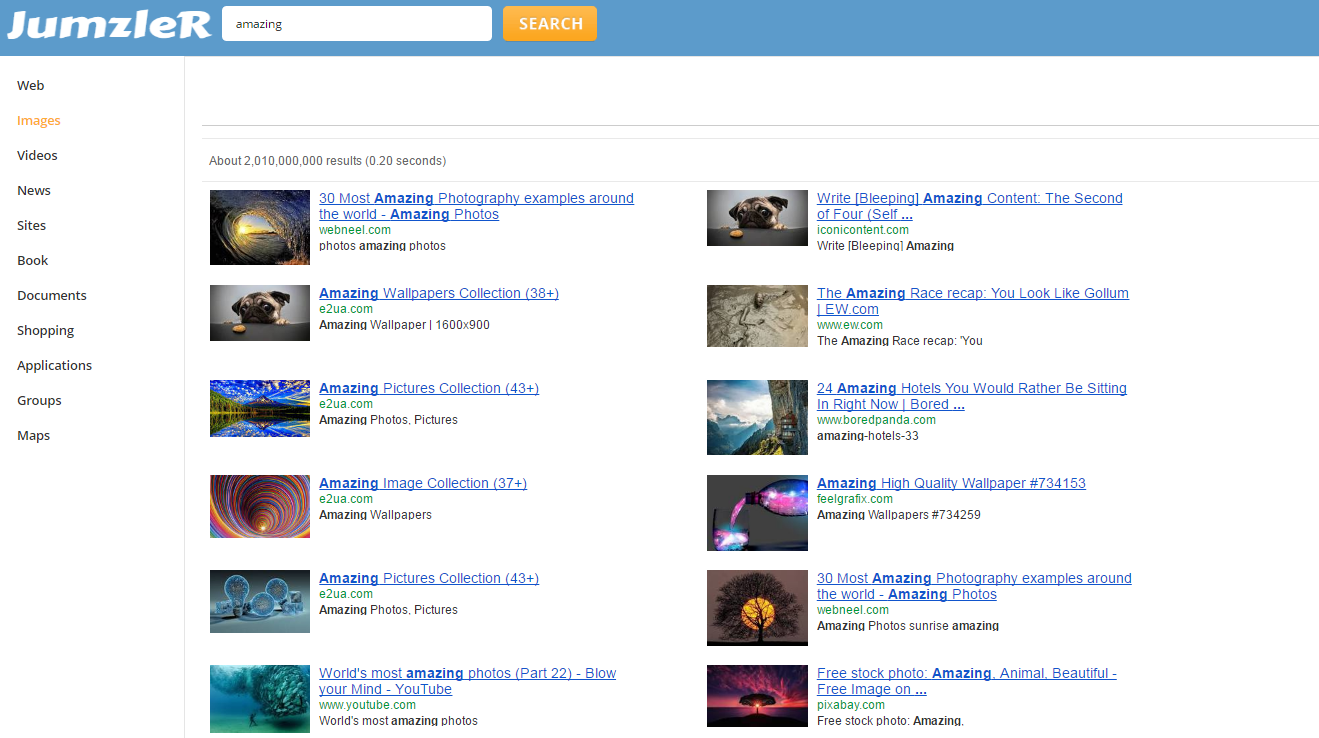Switch to Videos search category
The image size is (1319, 738).
point(37,156)
